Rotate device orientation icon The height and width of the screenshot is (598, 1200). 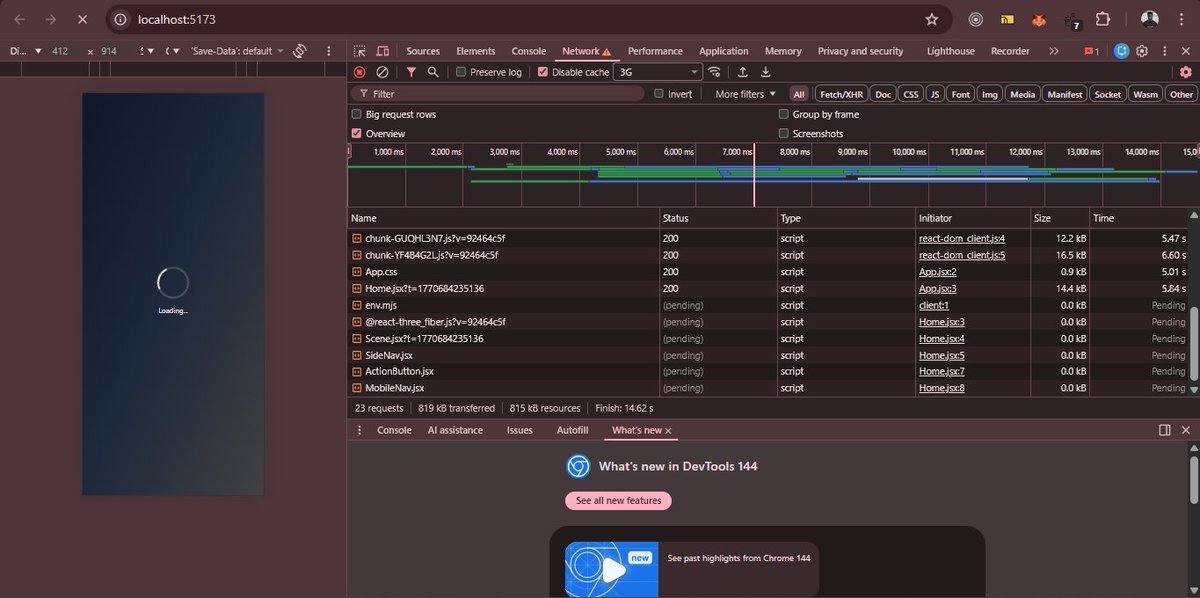click(298, 50)
